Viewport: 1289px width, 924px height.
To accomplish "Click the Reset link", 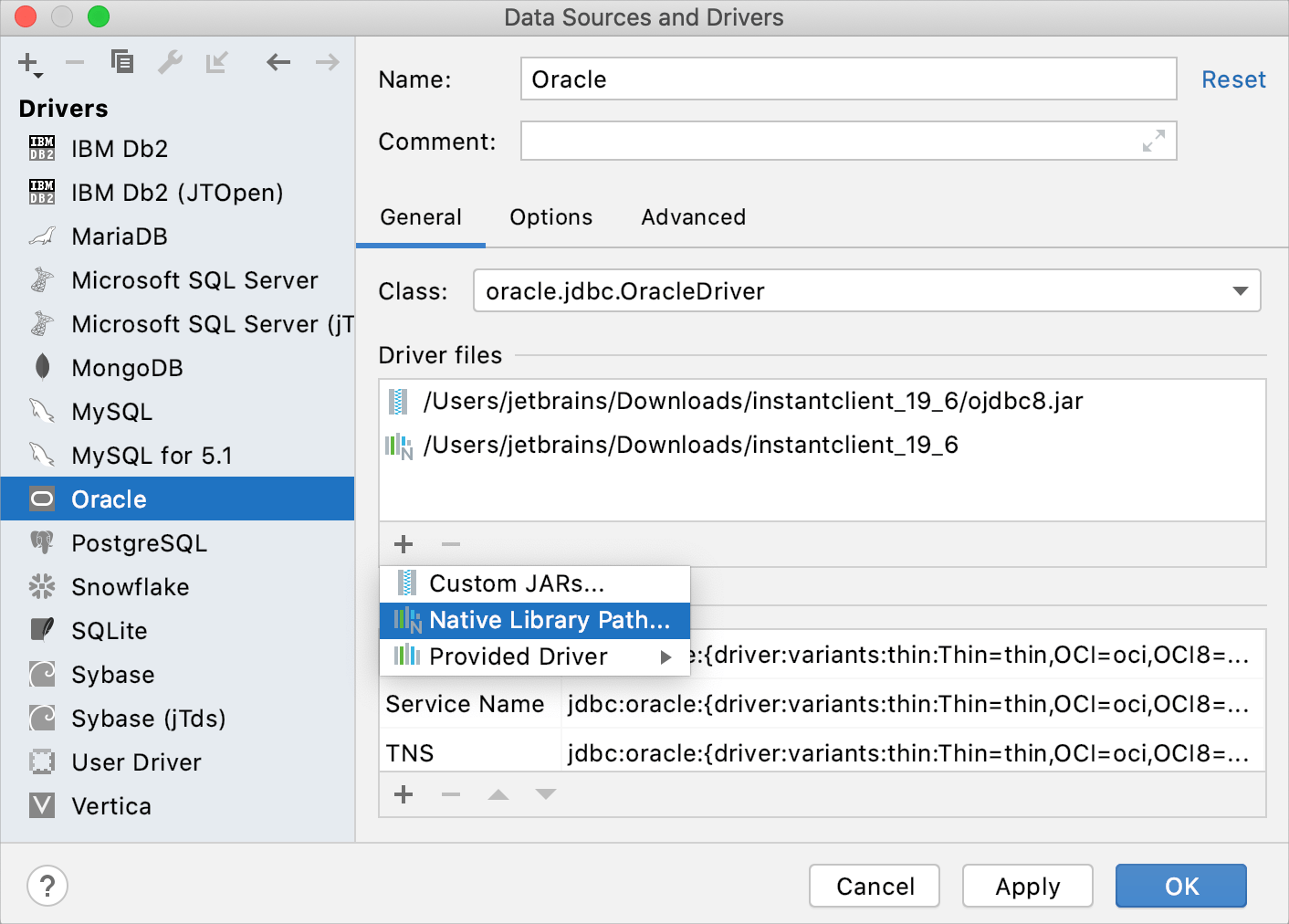I will pyautogui.click(x=1233, y=79).
